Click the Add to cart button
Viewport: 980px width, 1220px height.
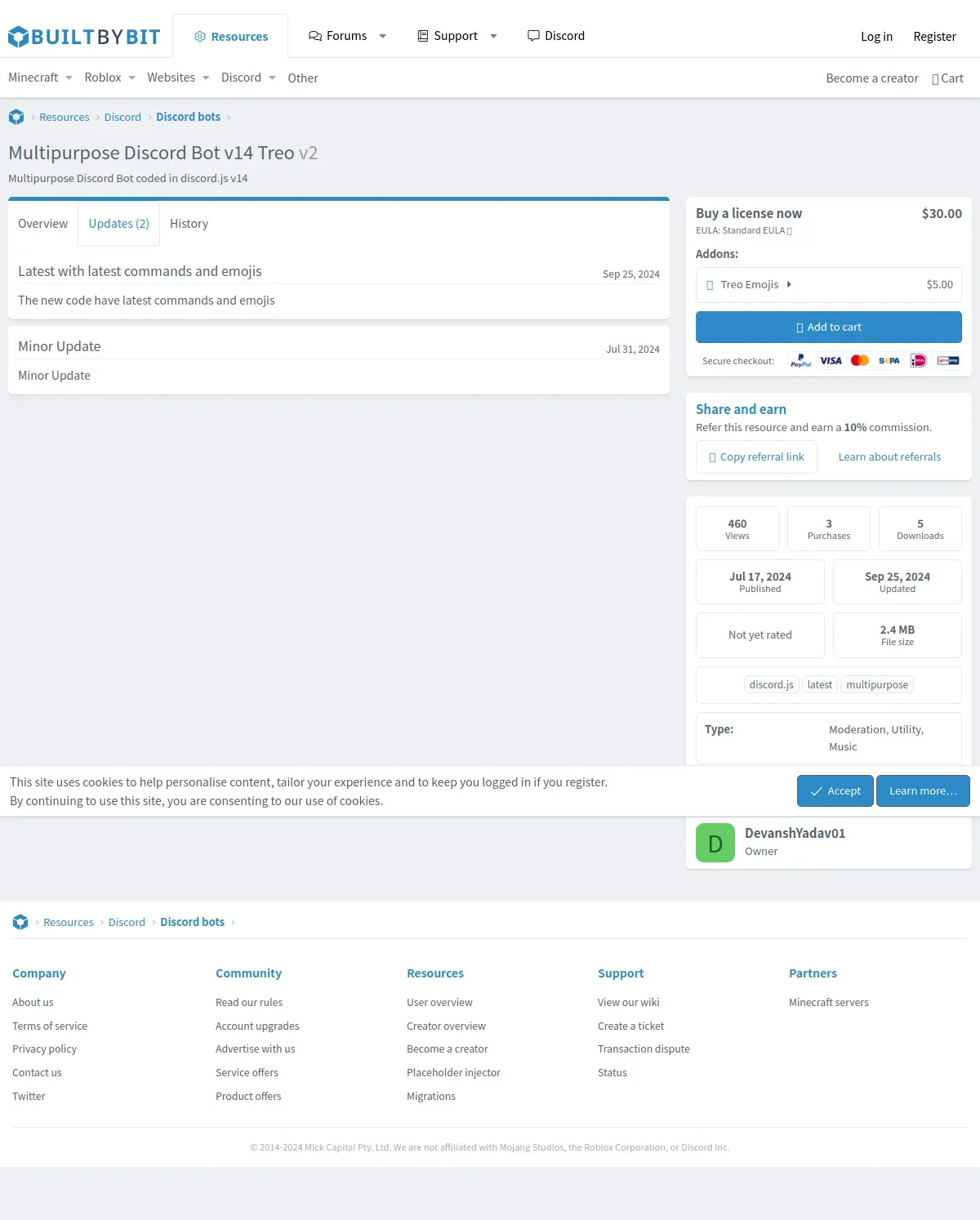[x=828, y=327]
